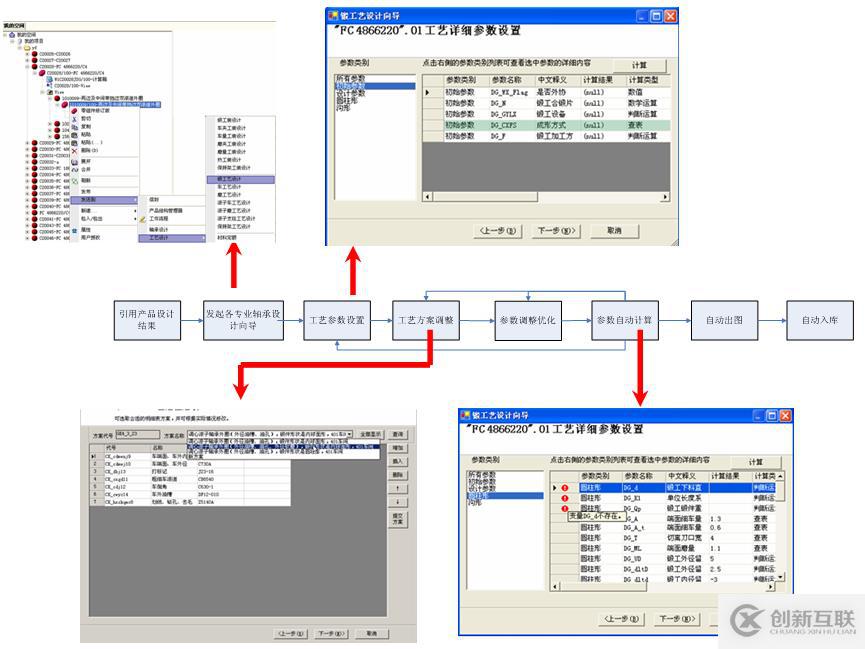Click right arrow of top wizard horizontal scrollbar
Viewport: 865px width, 649px height.
(665, 196)
